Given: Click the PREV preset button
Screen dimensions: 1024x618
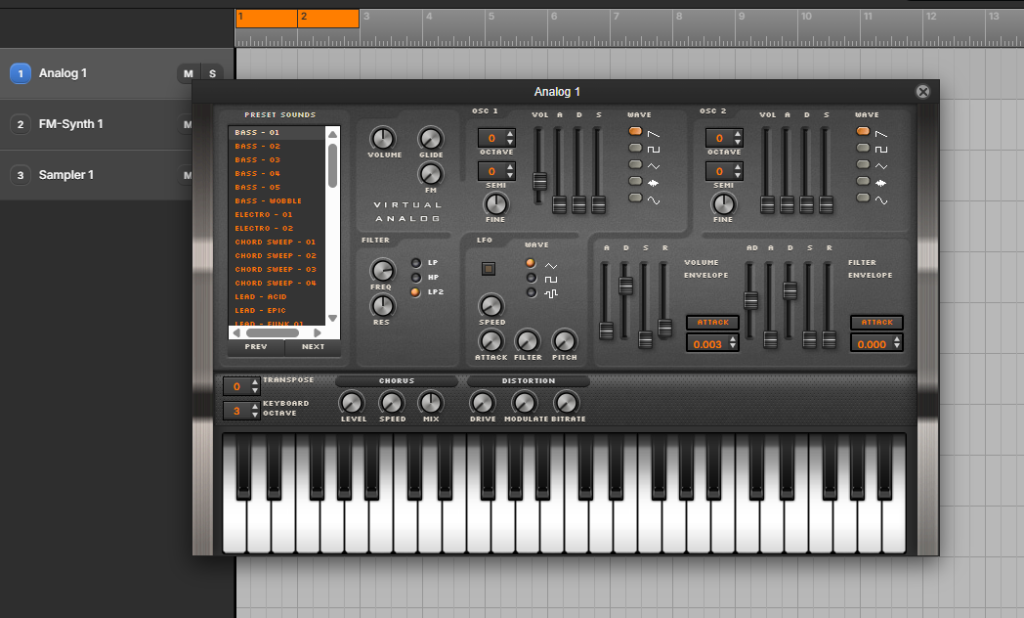Looking at the screenshot, I should coord(256,347).
